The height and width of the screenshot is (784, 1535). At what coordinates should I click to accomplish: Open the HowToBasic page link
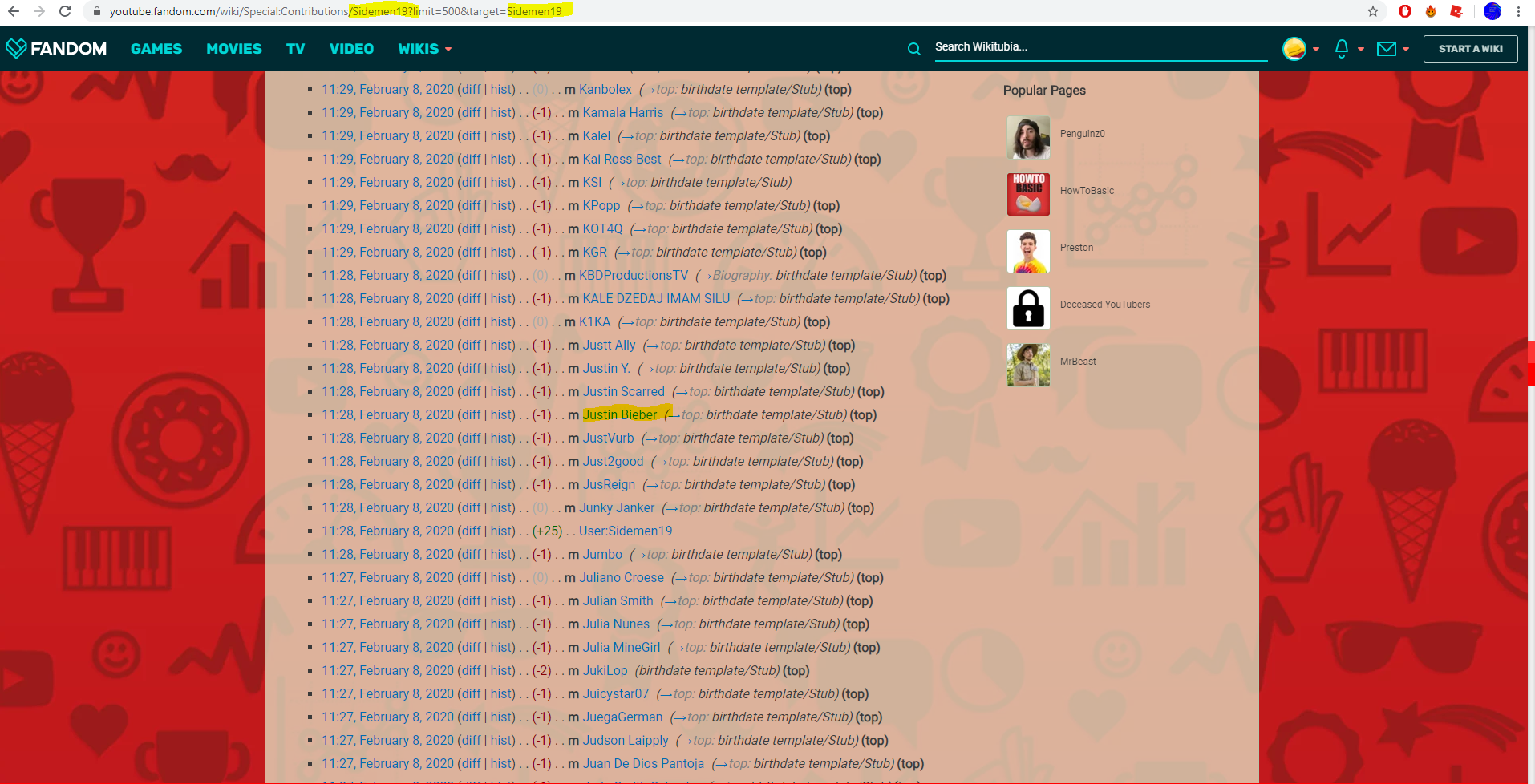click(x=1087, y=191)
